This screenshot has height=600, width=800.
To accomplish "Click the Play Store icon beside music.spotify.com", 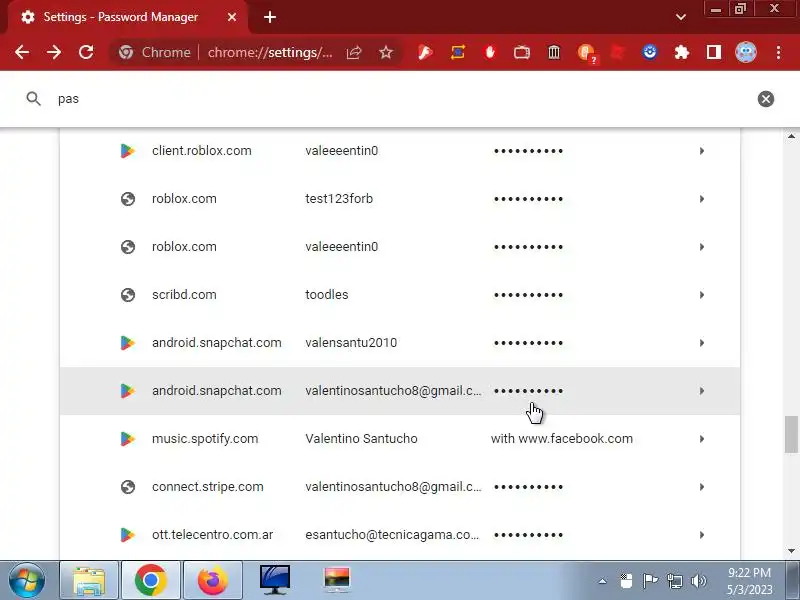I will click(128, 439).
